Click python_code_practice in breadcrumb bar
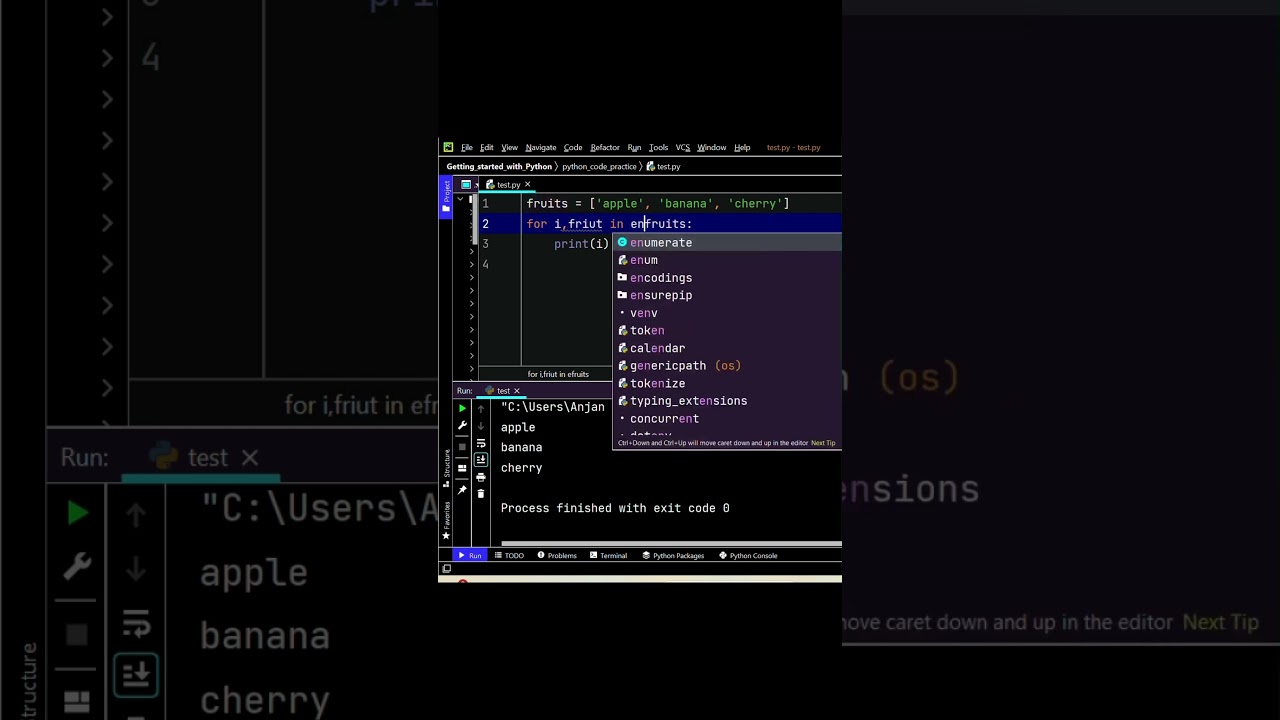Viewport: 1280px width, 720px height. point(599,167)
